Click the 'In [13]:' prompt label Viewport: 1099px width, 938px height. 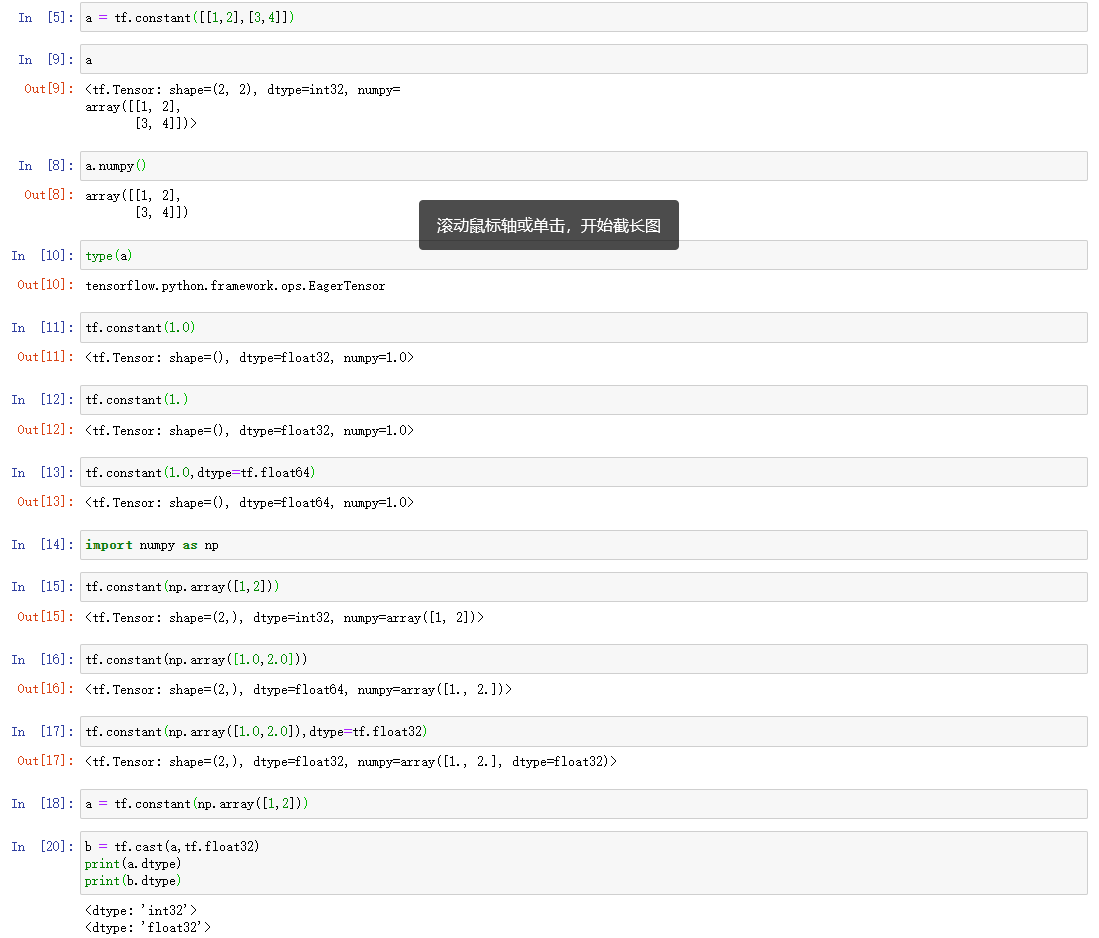(x=42, y=473)
